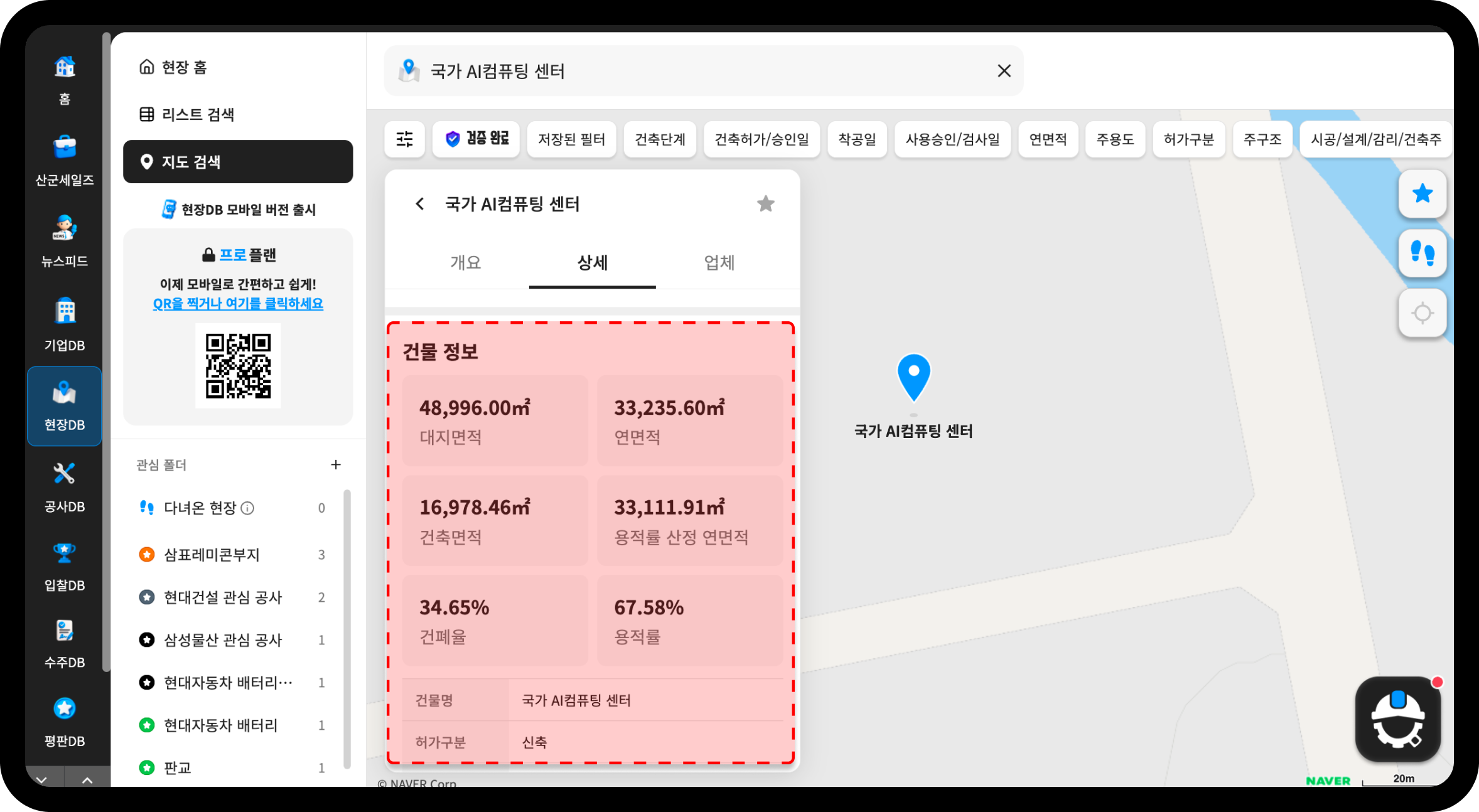Toggle the 검증 완료 filter

476,139
